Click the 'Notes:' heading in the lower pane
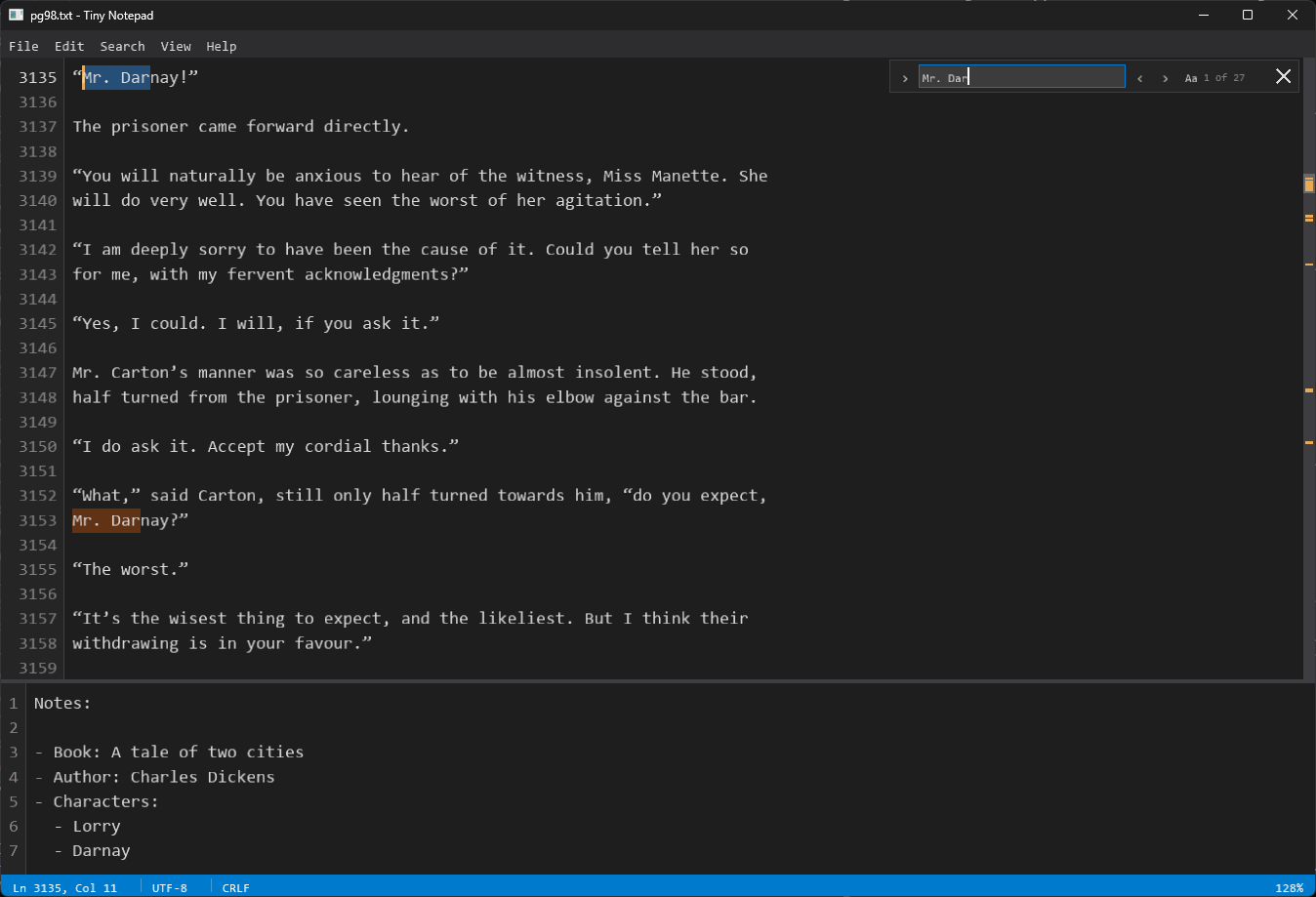The height and width of the screenshot is (897, 1316). [62, 703]
